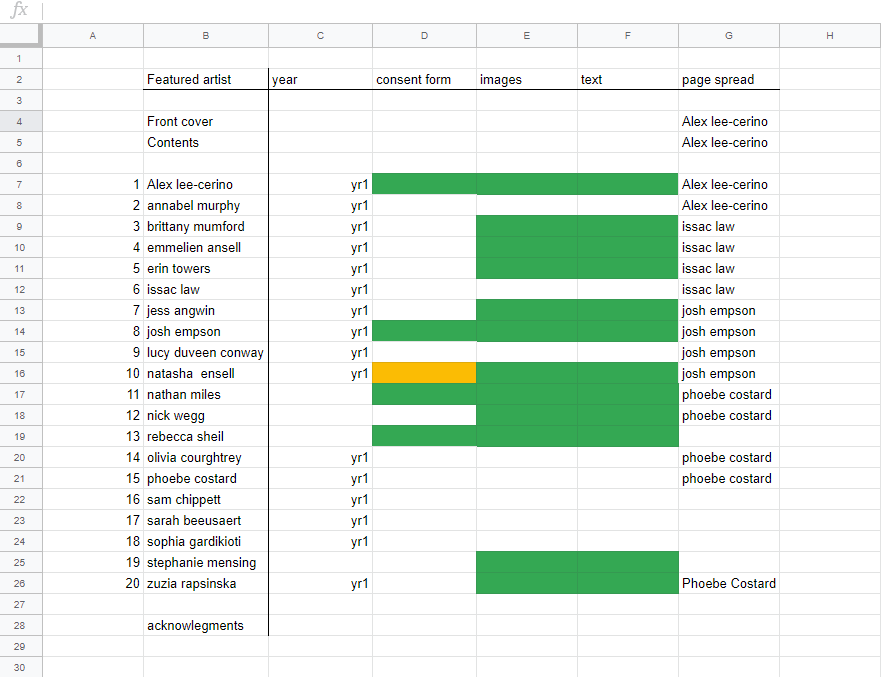The height and width of the screenshot is (677, 881).
Task: Click the orange consent form cell for natasha ensell
Action: [x=424, y=374]
